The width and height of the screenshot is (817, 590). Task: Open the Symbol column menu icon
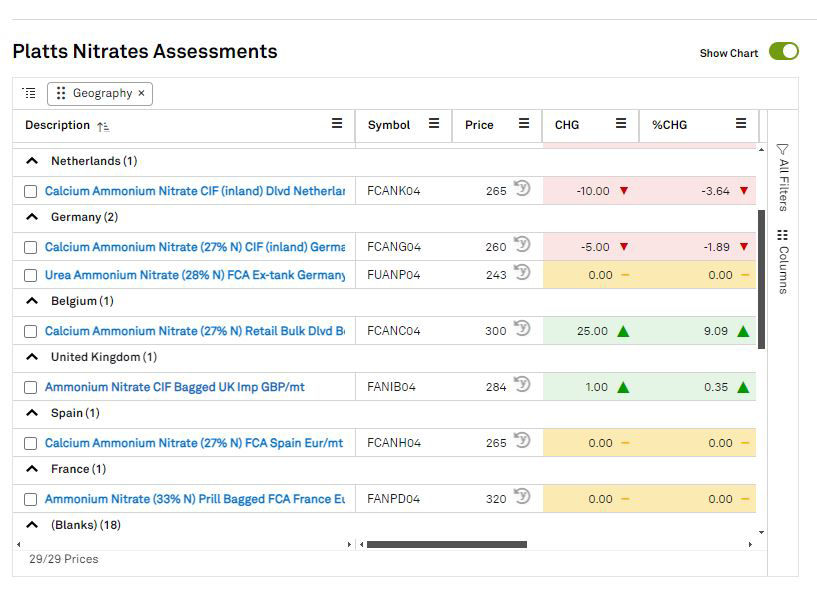click(434, 124)
